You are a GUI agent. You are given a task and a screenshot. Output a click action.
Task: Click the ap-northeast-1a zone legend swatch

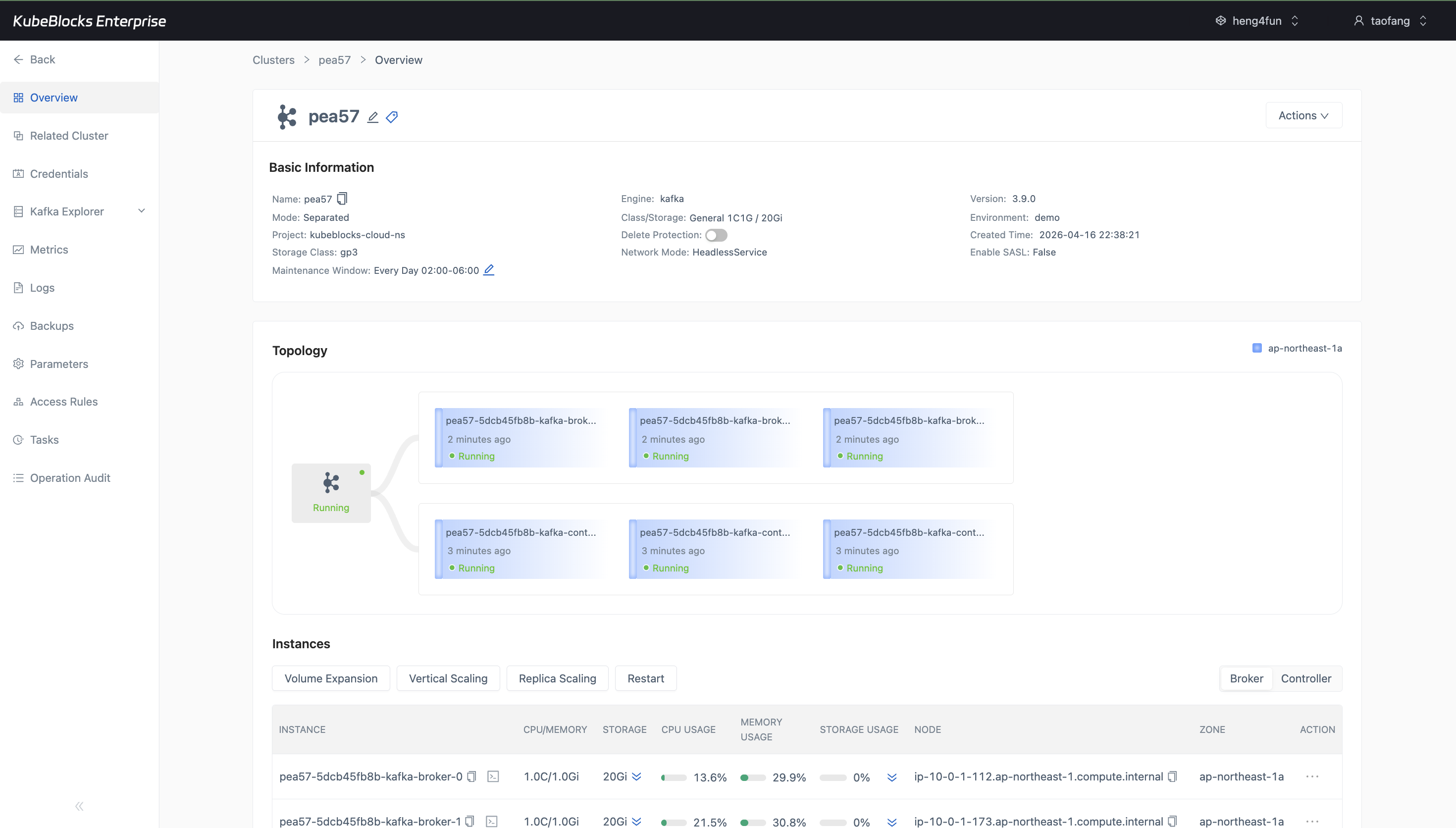tap(1257, 348)
